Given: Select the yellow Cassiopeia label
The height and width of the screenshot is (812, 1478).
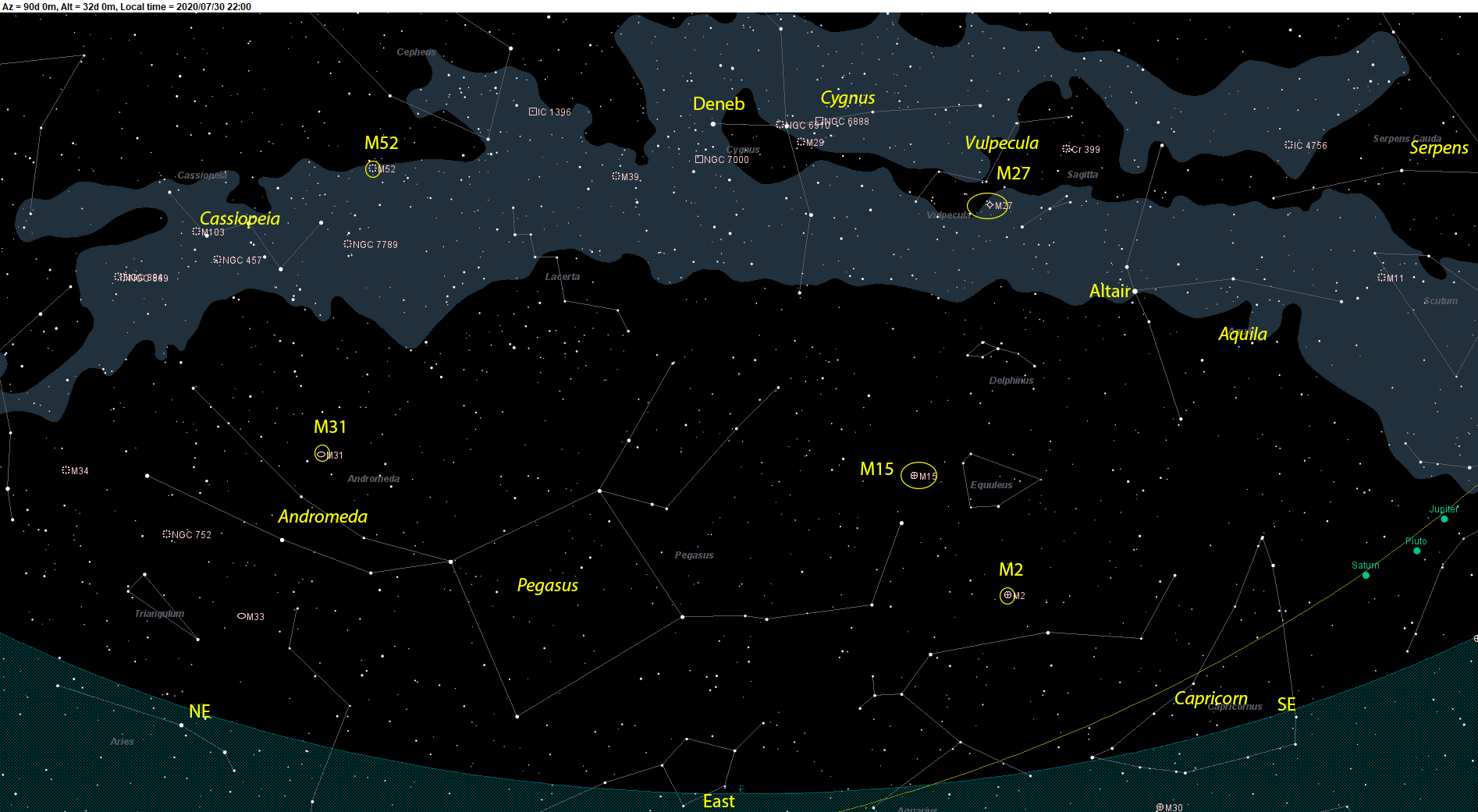Looking at the screenshot, I should click(x=240, y=219).
